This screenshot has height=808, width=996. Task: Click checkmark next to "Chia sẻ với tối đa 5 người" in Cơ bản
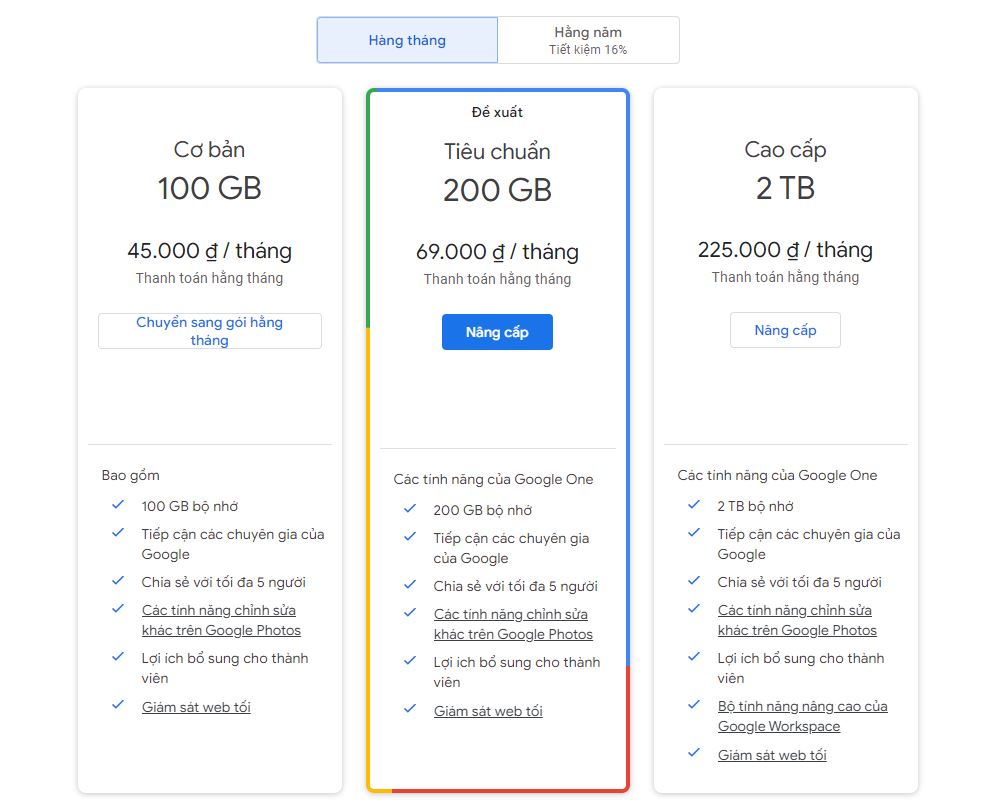pyautogui.click(x=118, y=582)
